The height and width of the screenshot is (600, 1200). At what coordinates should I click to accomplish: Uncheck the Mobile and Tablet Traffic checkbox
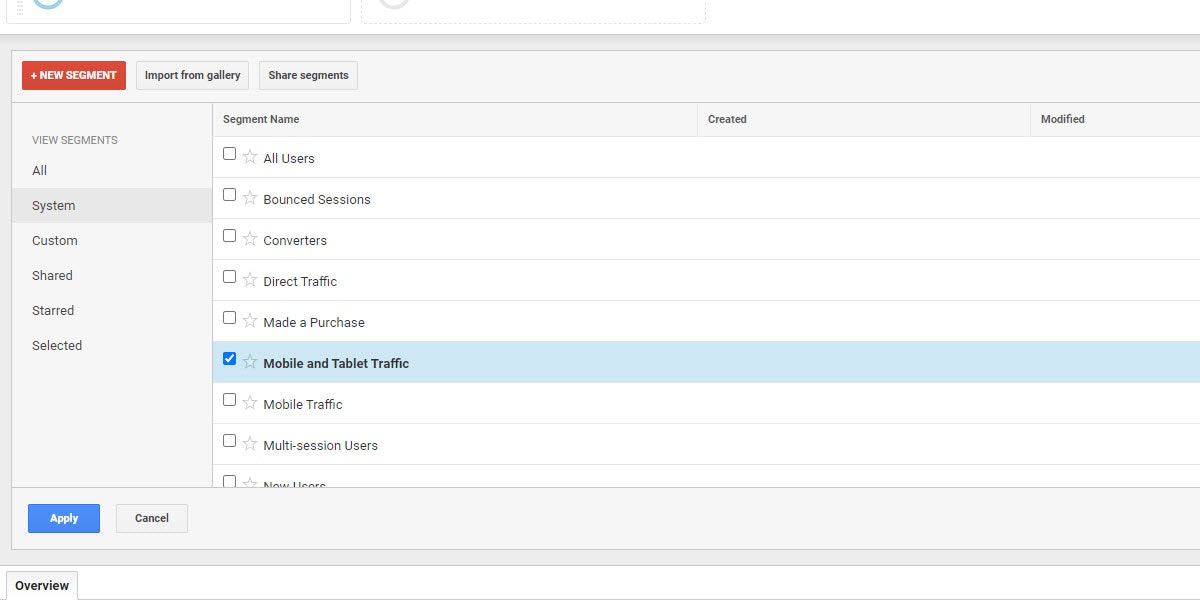(x=229, y=359)
